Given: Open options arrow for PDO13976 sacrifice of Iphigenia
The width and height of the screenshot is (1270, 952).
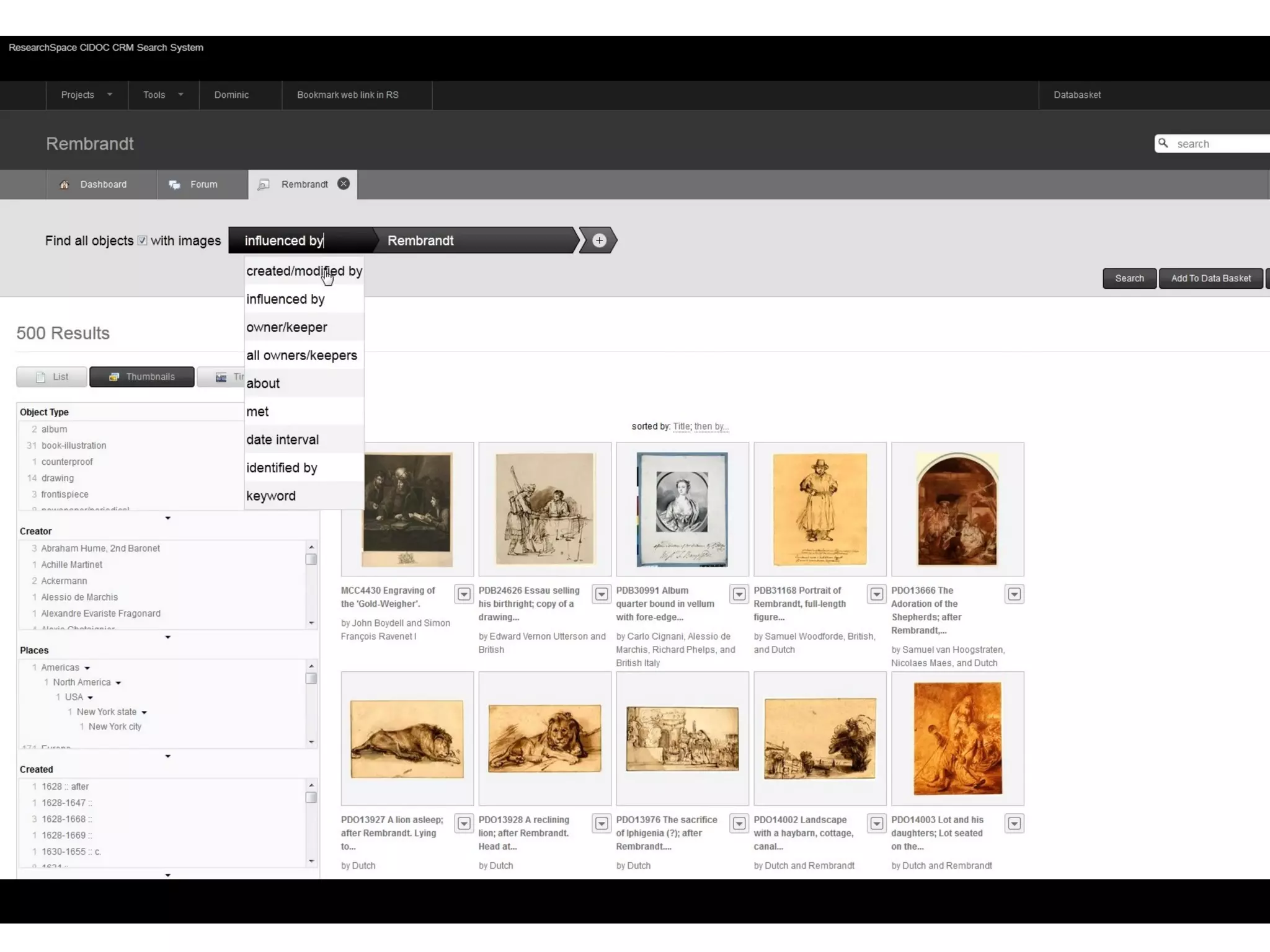Looking at the screenshot, I should [x=739, y=823].
